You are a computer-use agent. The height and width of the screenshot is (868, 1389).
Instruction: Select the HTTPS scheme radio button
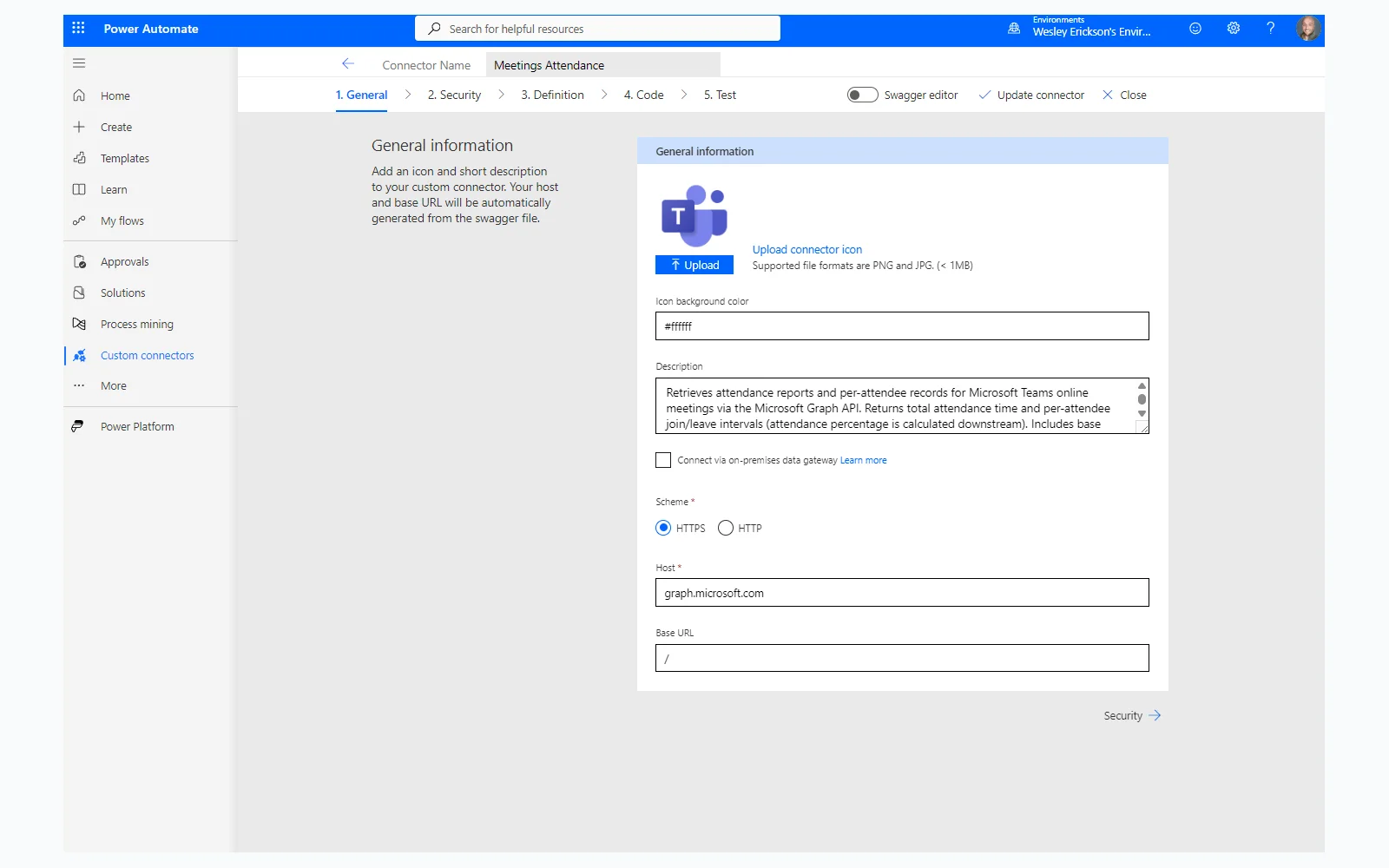pyautogui.click(x=663, y=528)
